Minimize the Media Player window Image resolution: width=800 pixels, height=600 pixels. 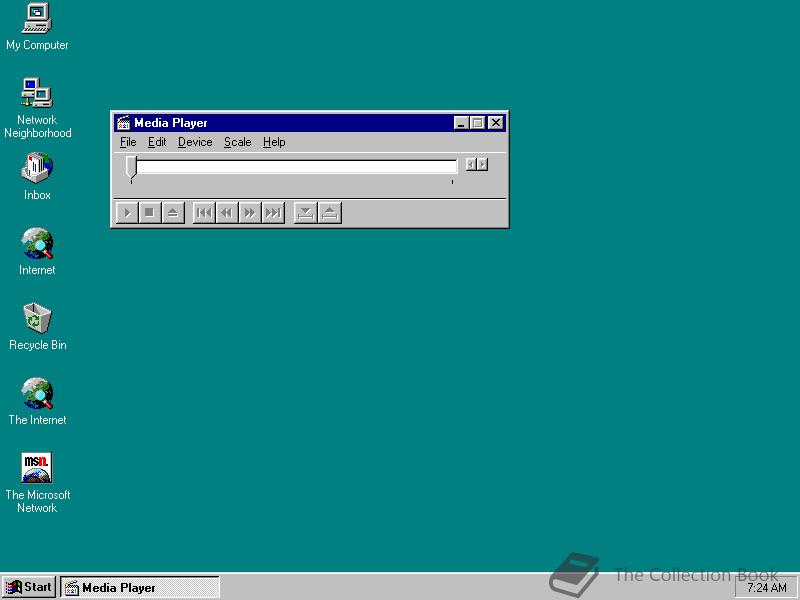461,123
